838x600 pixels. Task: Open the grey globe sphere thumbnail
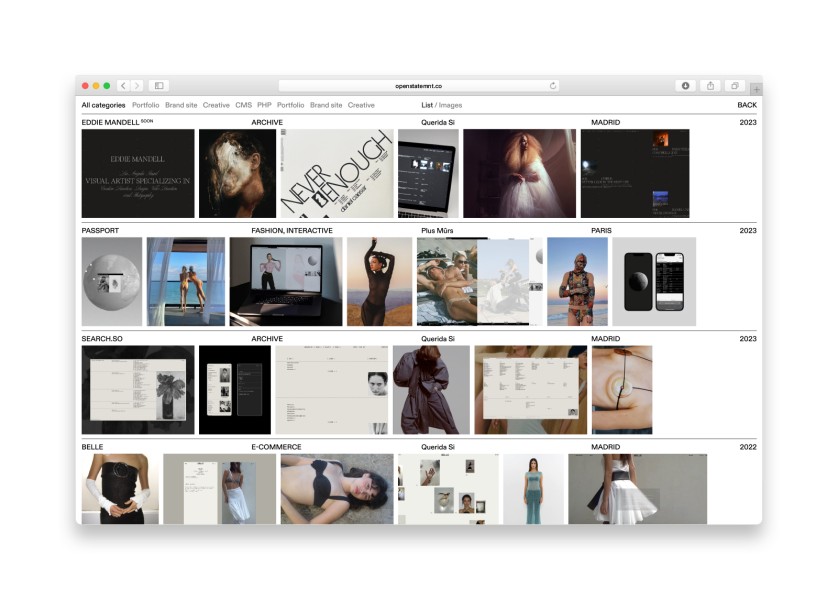tap(112, 282)
